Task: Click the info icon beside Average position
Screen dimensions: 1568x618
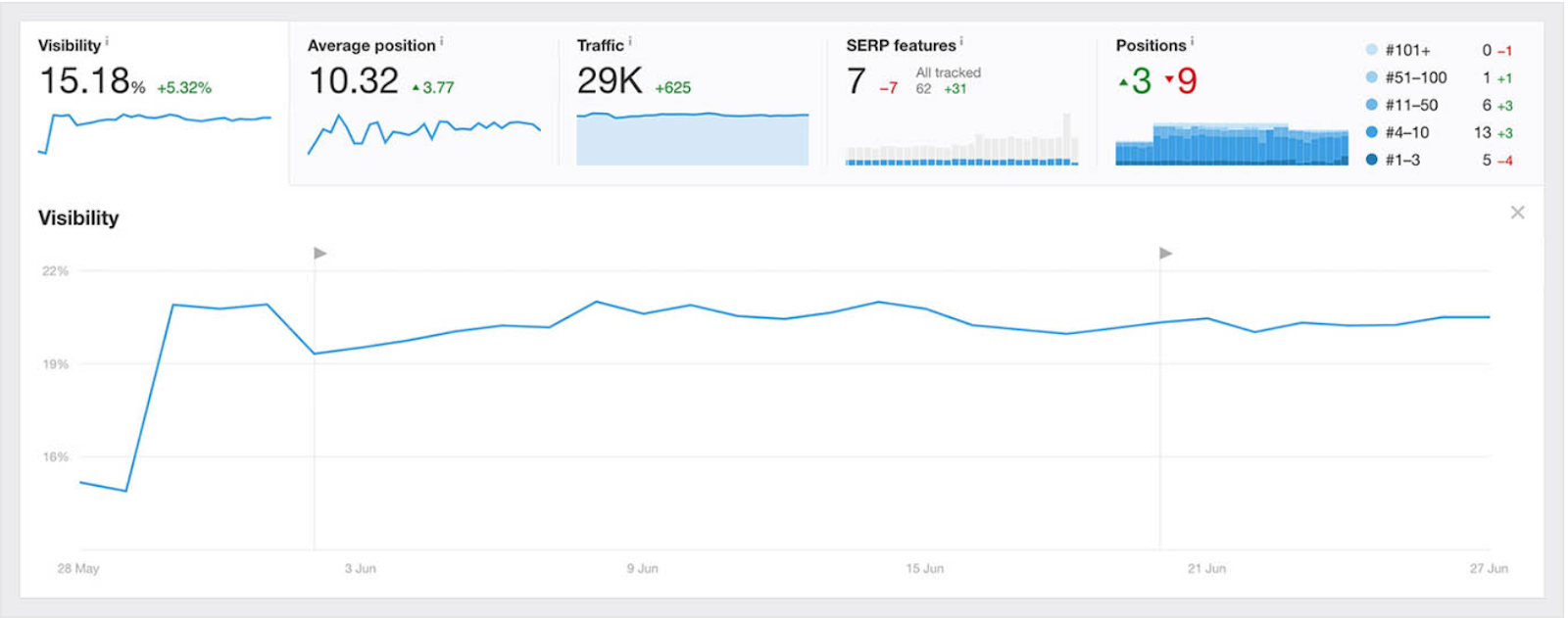Action: 442,42
